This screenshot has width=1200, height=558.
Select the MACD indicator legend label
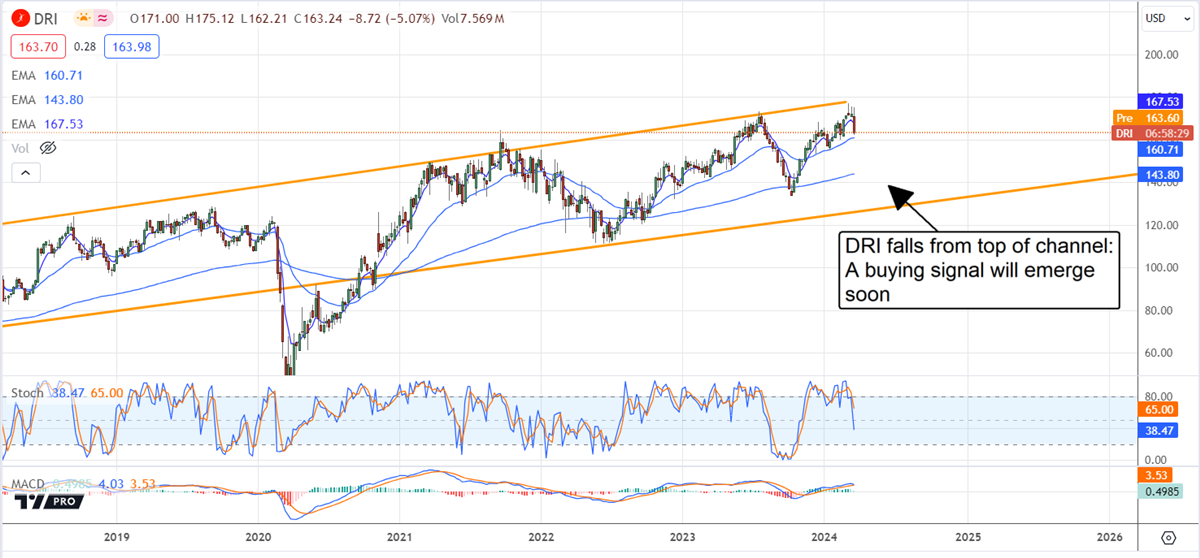tap(29, 485)
